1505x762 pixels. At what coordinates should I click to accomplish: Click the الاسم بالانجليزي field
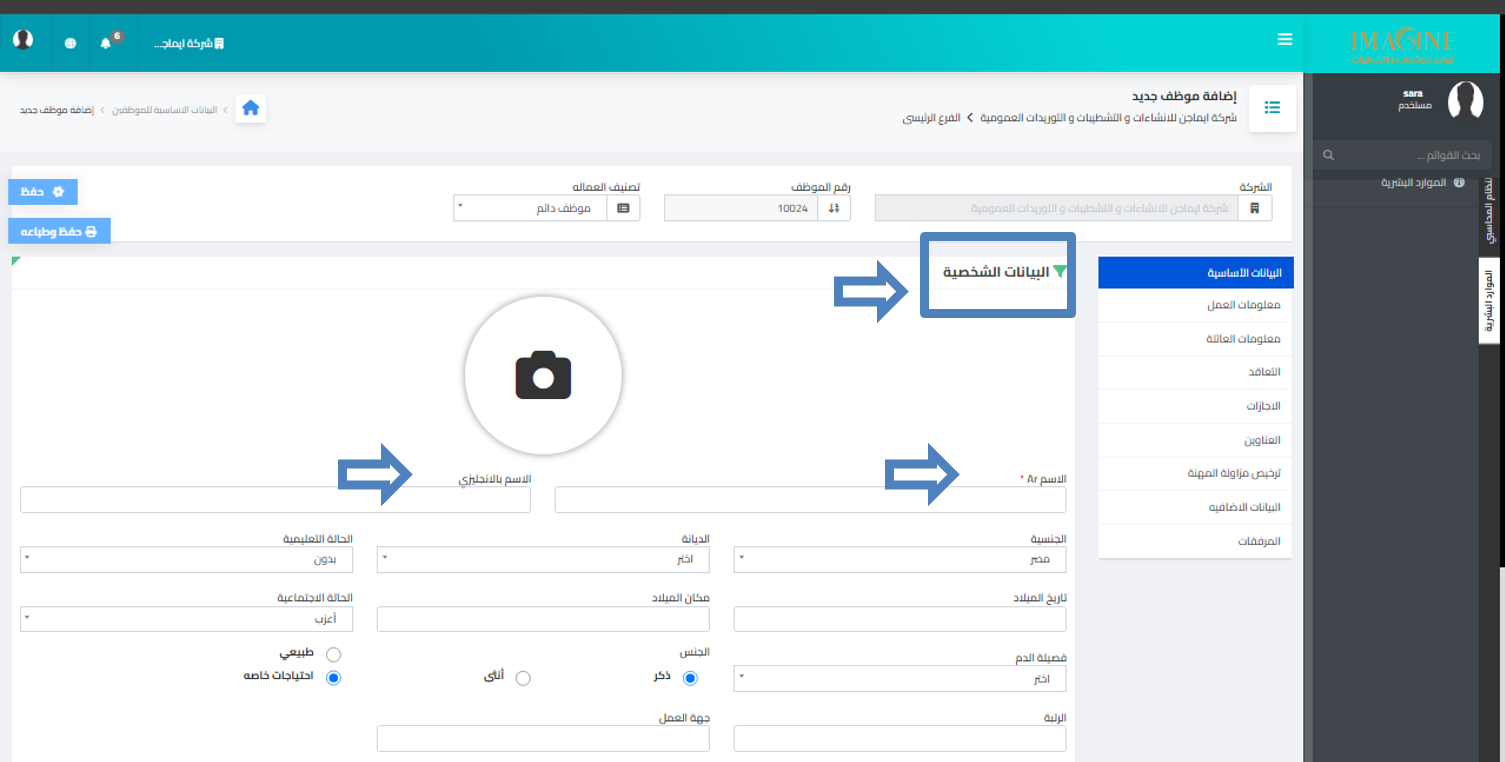pos(275,500)
